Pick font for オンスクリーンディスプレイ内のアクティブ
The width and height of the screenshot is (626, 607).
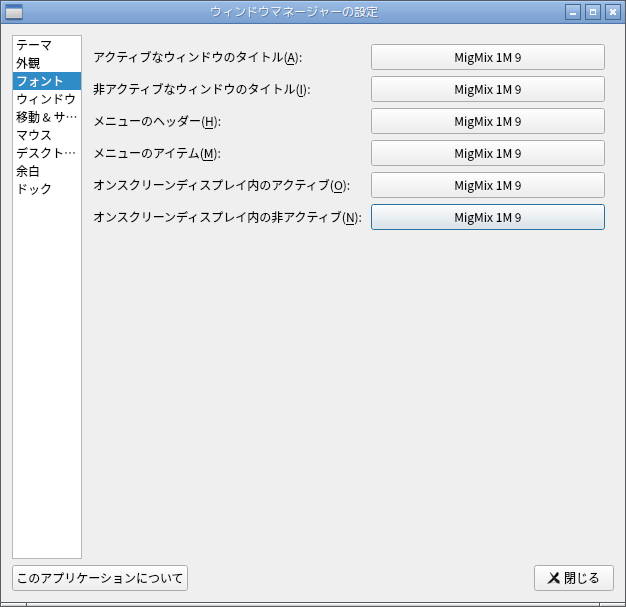tap(487, 185)
